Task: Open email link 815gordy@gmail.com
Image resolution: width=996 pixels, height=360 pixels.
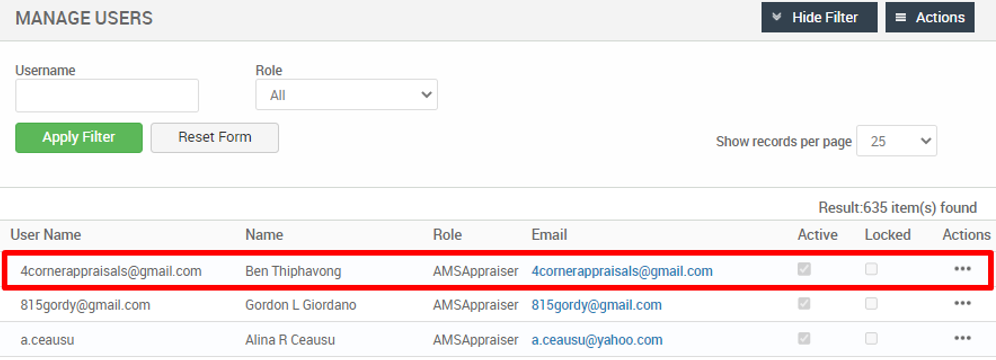Action: 596,305
